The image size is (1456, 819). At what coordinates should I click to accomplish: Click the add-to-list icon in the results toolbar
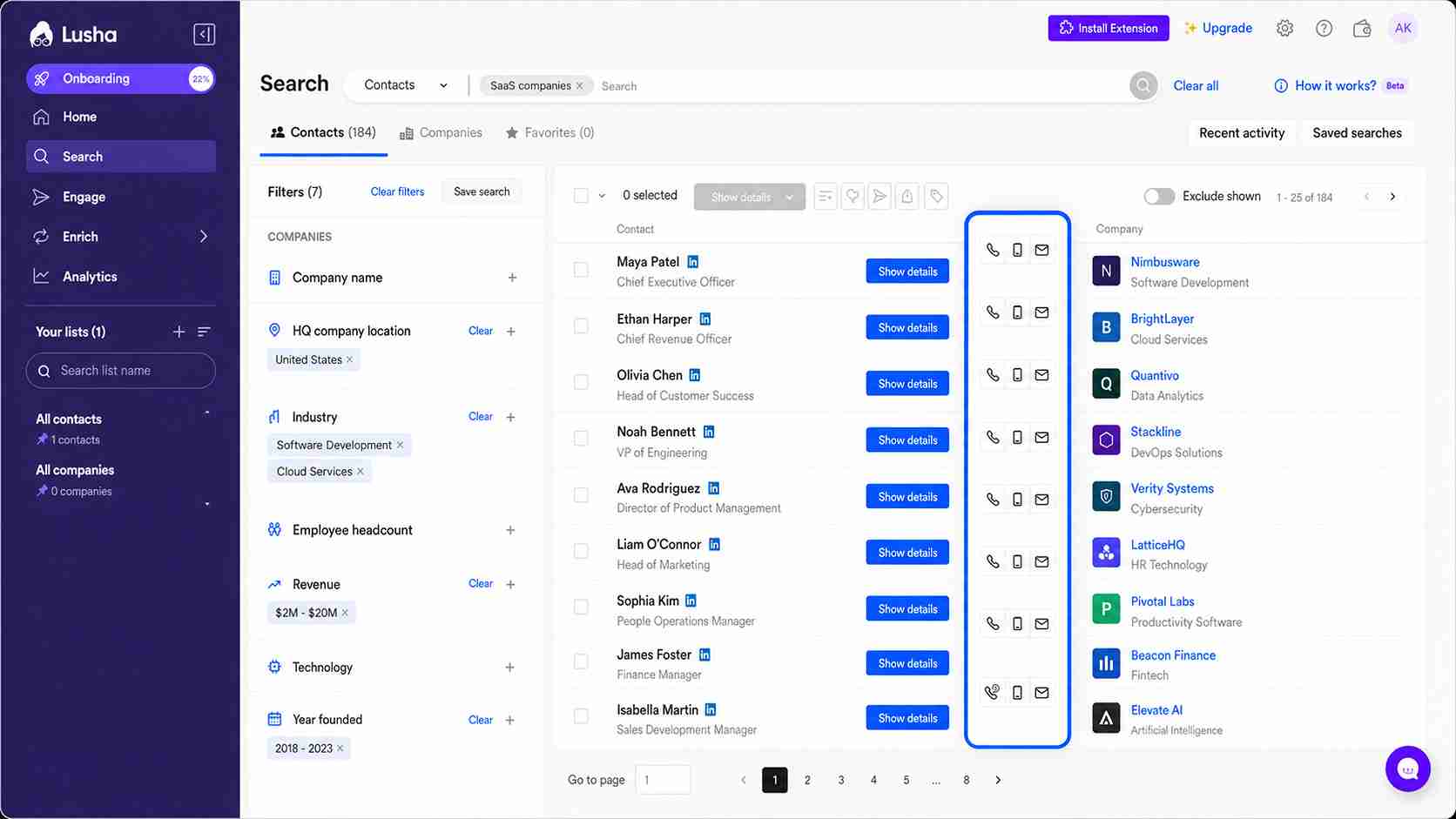coord(826,197)
